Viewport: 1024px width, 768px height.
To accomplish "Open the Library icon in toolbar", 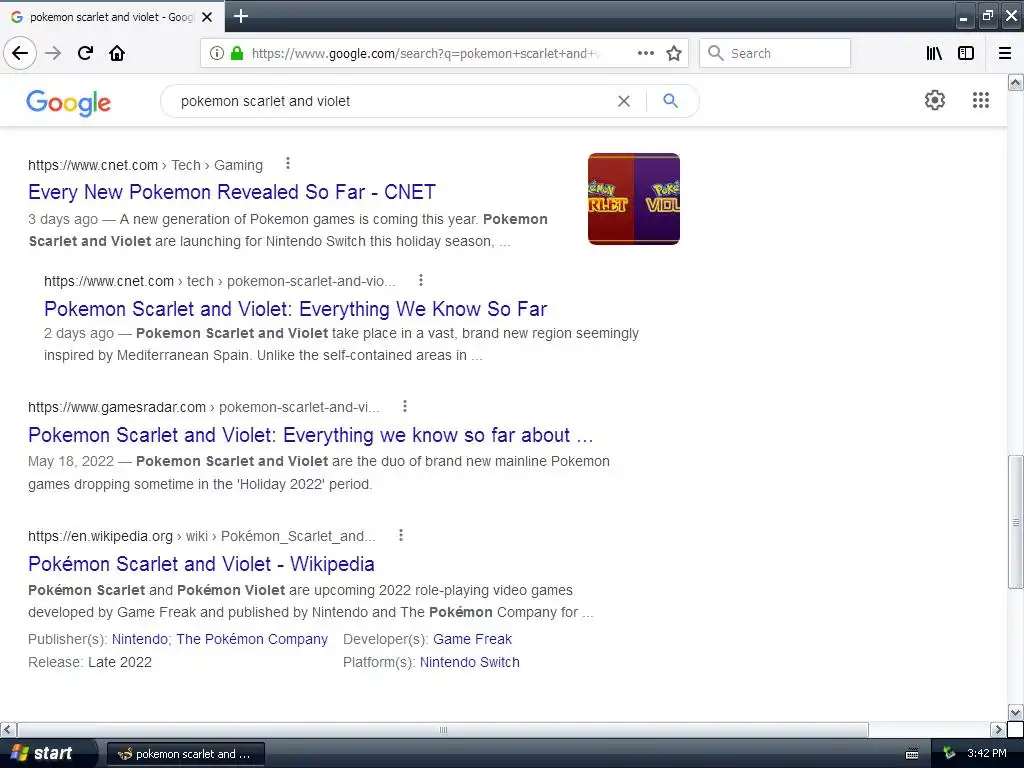I will tap(934, 53).
